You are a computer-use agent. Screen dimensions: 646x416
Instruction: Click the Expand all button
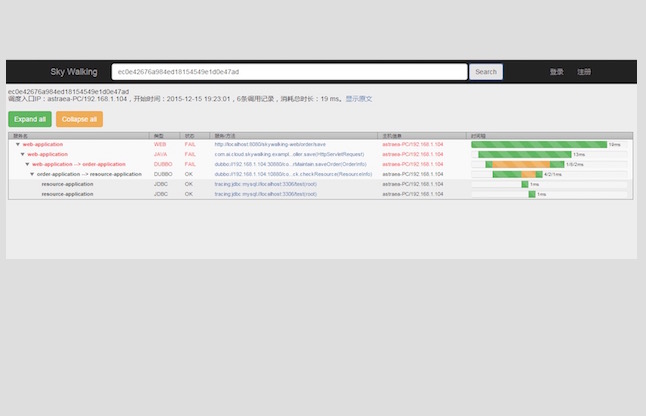pos(30,119)
